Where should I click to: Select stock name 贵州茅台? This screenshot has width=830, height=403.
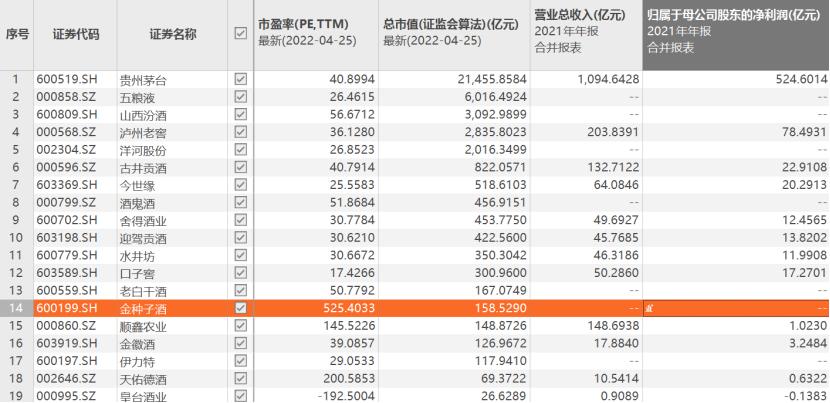(x=144, y=80)
